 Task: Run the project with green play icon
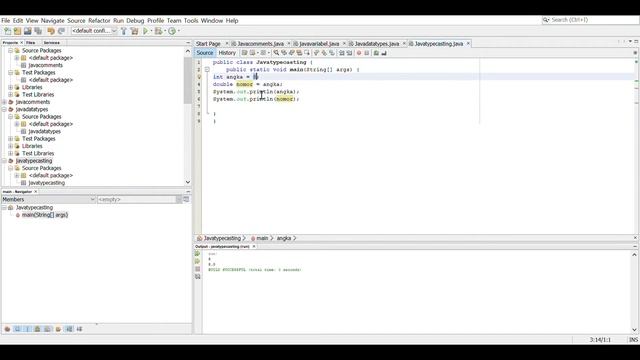(x=145, y=31)
